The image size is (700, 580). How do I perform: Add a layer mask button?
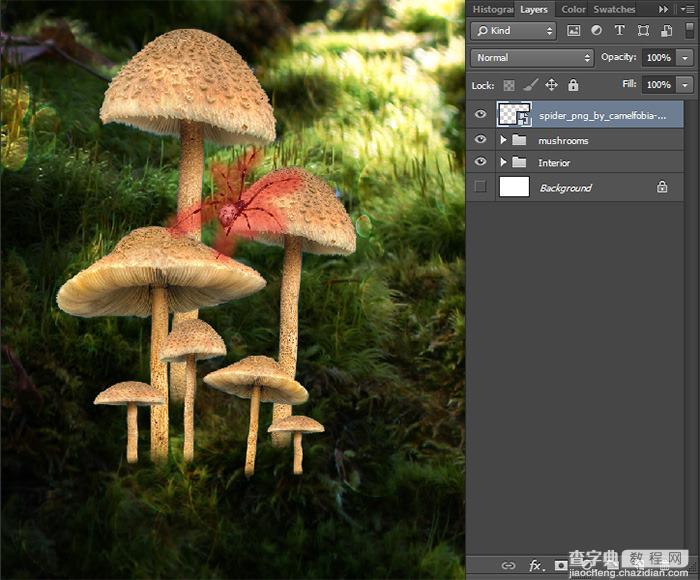[561, 566]
